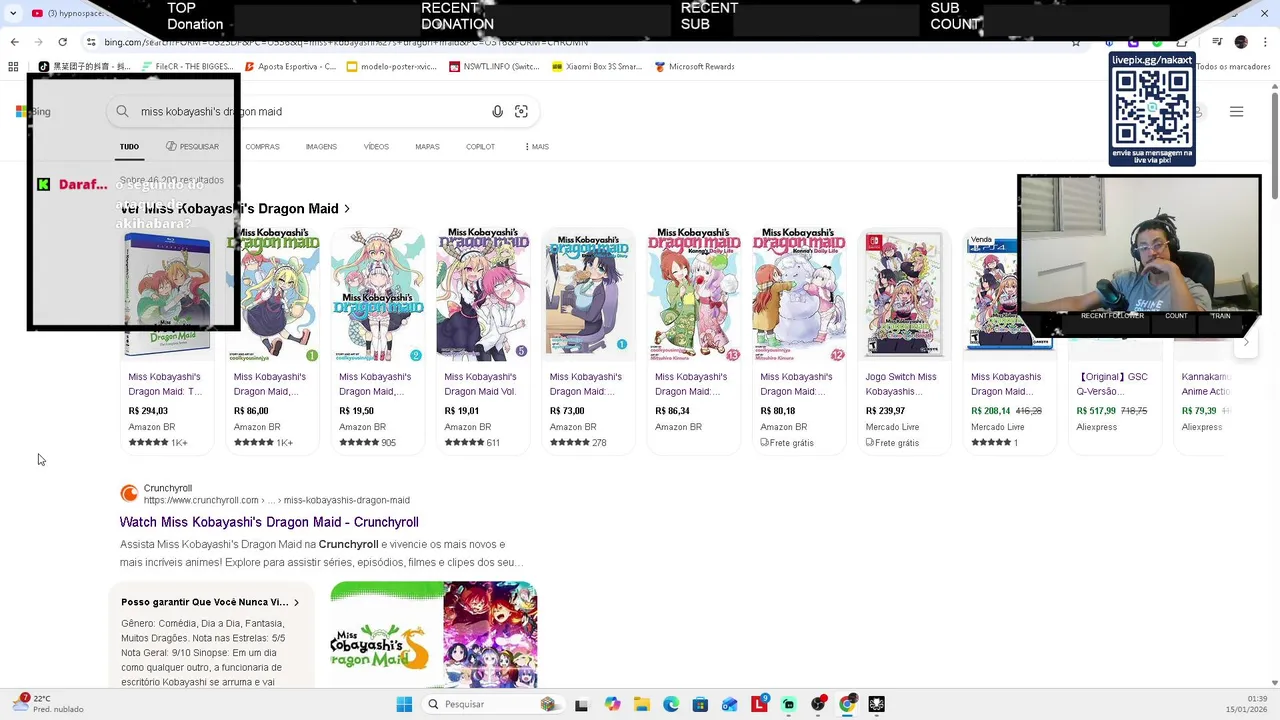Image resolution: width=1280 pixels, height=720 pixels.
Task: Click the magnifier icon in search box
Action: pos(122,112)
